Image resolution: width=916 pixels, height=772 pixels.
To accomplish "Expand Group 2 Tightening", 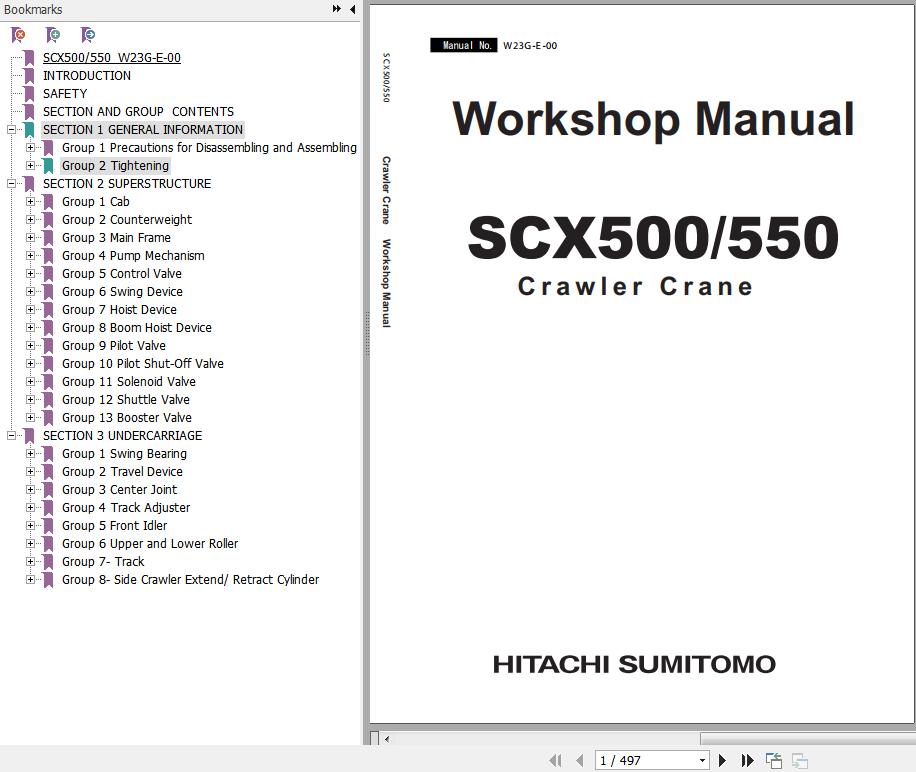I will 30,166.
